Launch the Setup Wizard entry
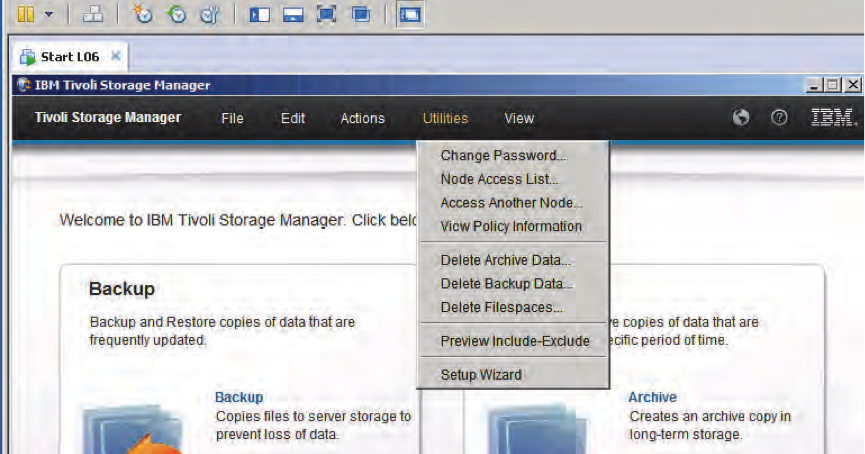 [x=513, y=375]
